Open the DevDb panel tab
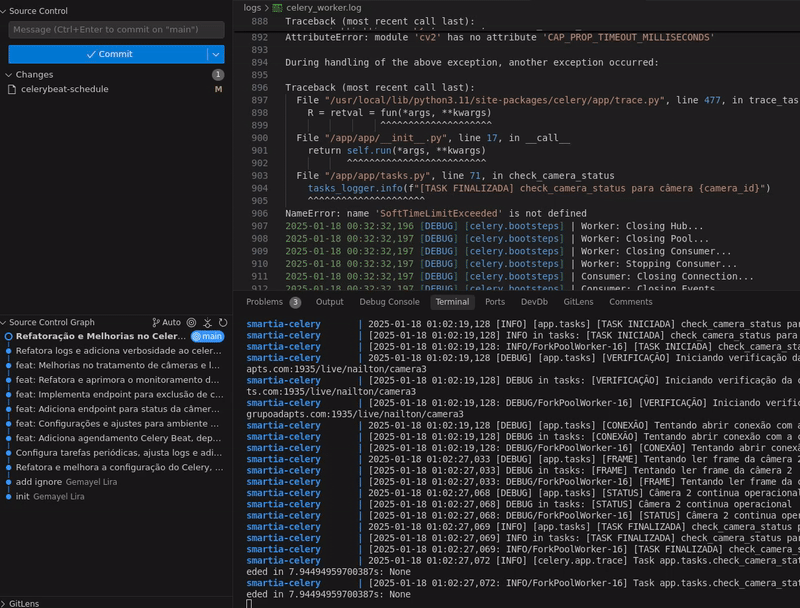Viewport: 800px width, 608px height. [534, 302]
